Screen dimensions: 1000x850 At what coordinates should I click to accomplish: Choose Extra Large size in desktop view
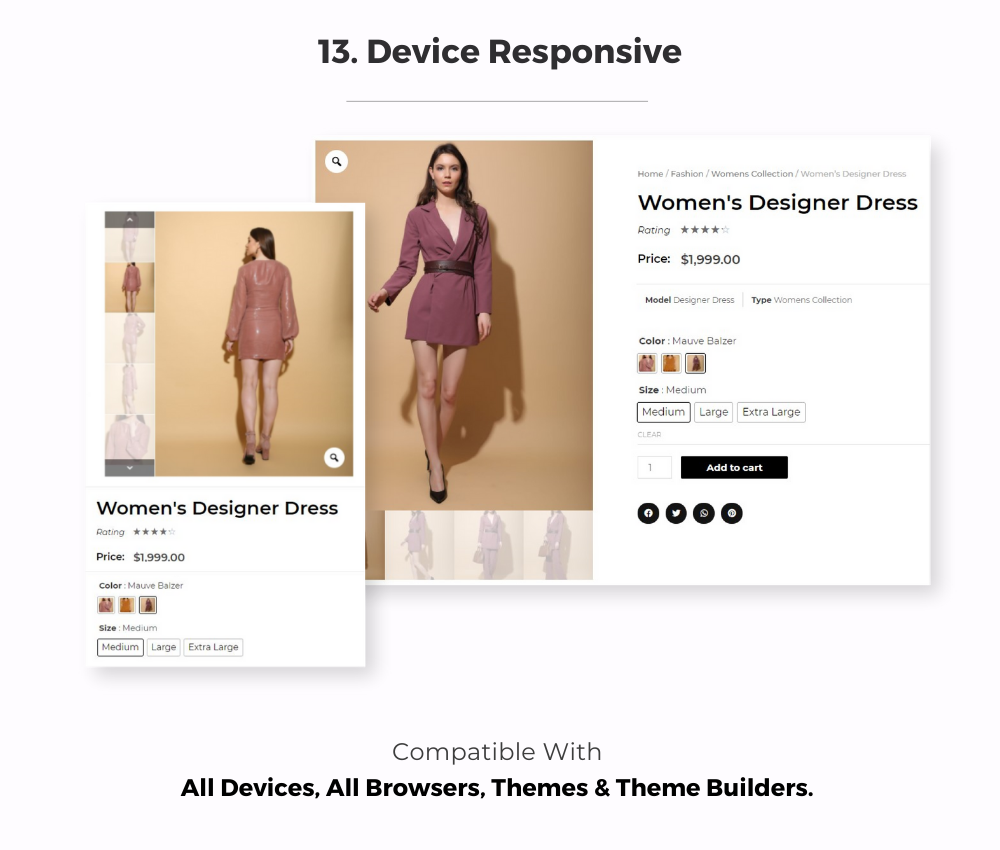771,412
